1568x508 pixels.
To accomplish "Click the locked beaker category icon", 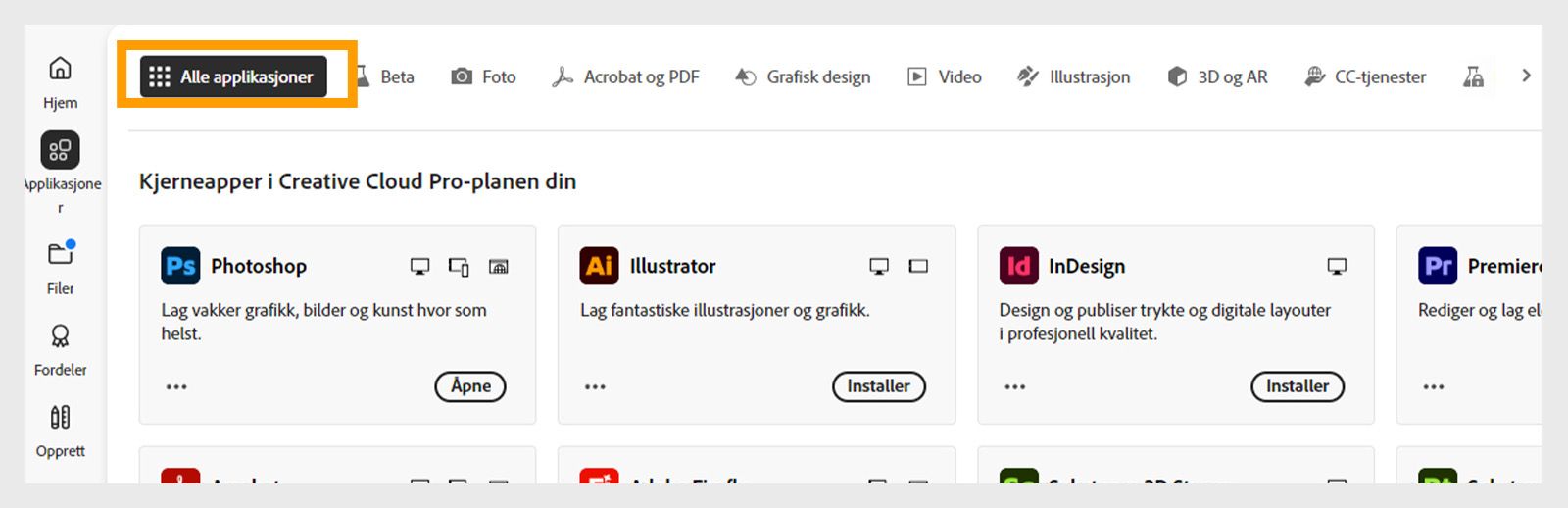I will (x=1473, y=76).
